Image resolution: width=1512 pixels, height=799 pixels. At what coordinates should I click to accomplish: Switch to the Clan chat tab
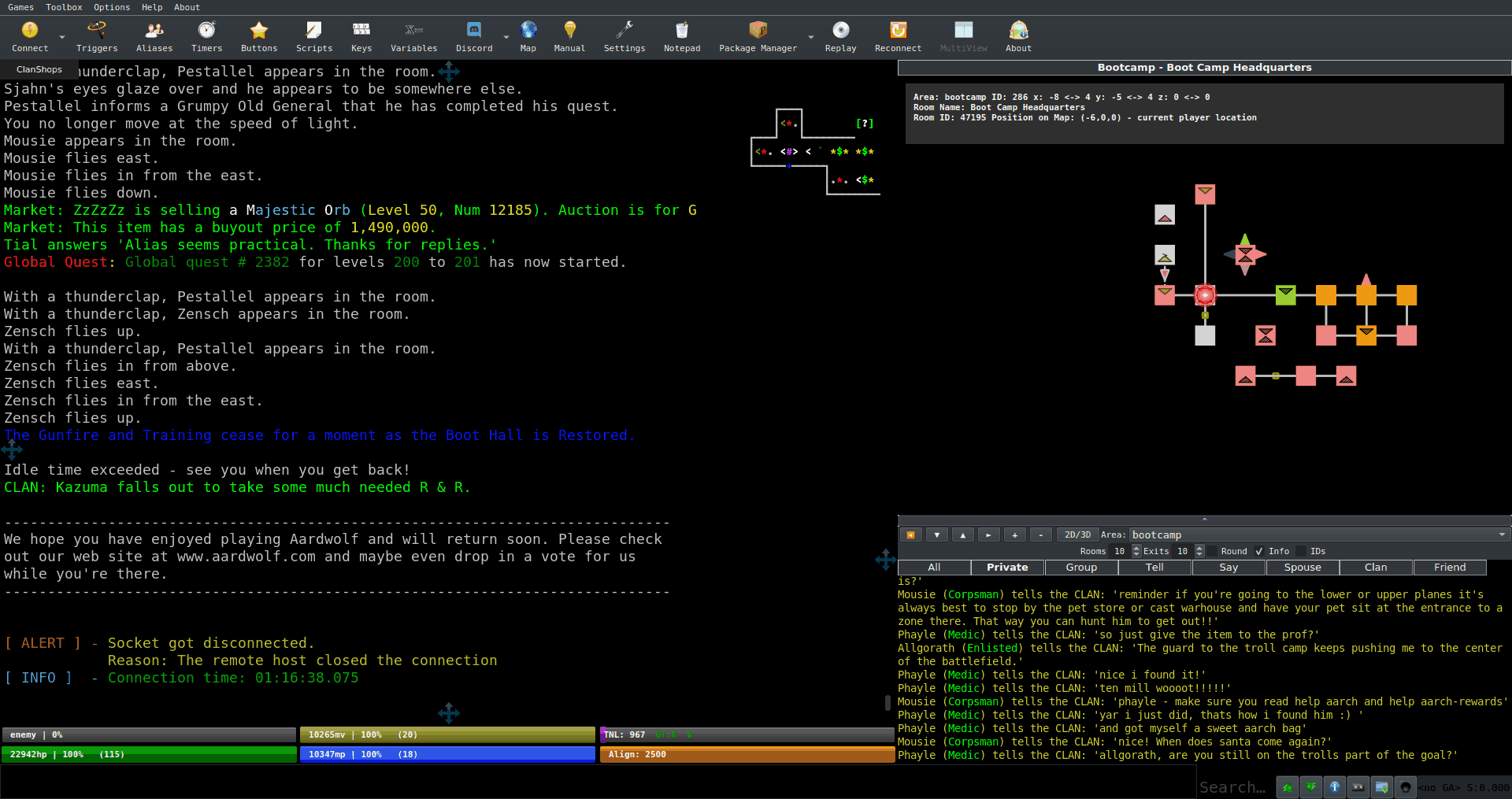click(1376, 567)
